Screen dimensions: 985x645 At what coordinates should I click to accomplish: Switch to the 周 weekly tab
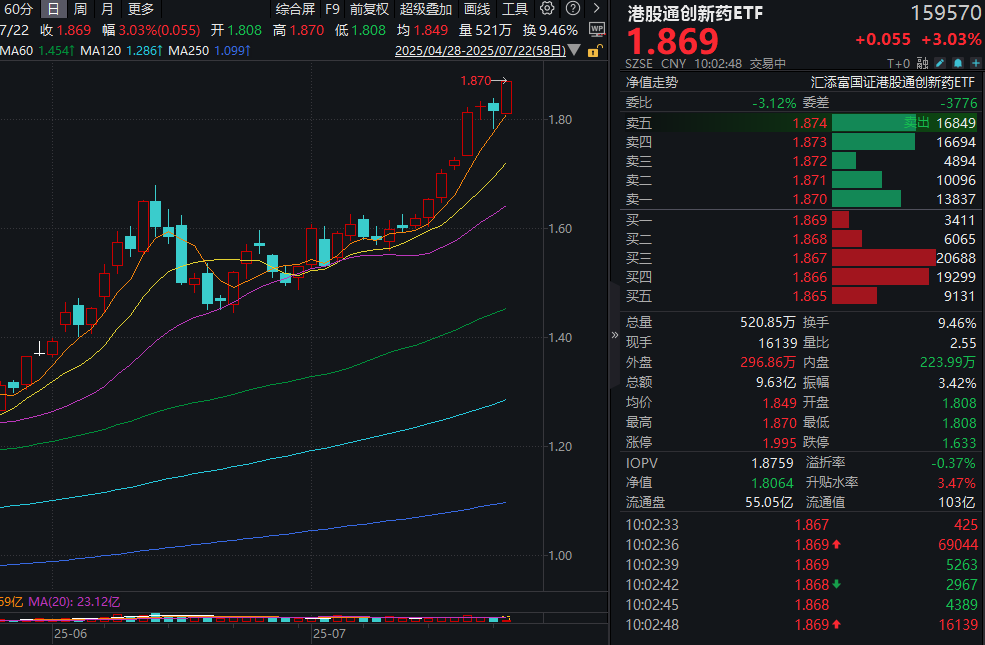(x=78, y=9)
